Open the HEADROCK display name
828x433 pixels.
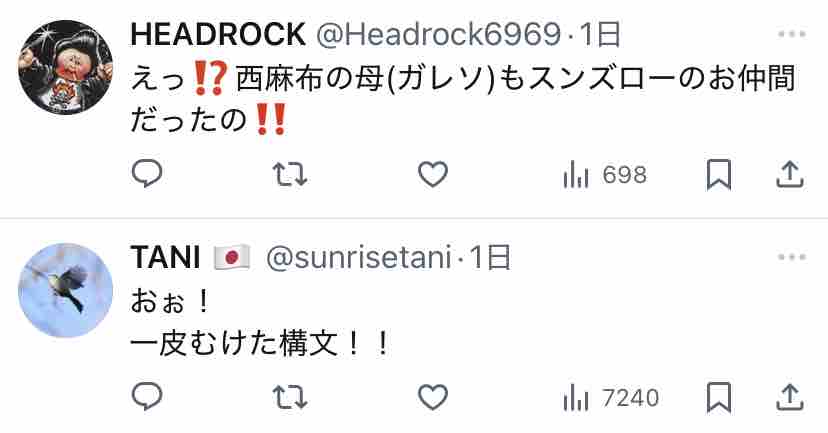pos(218,34)
